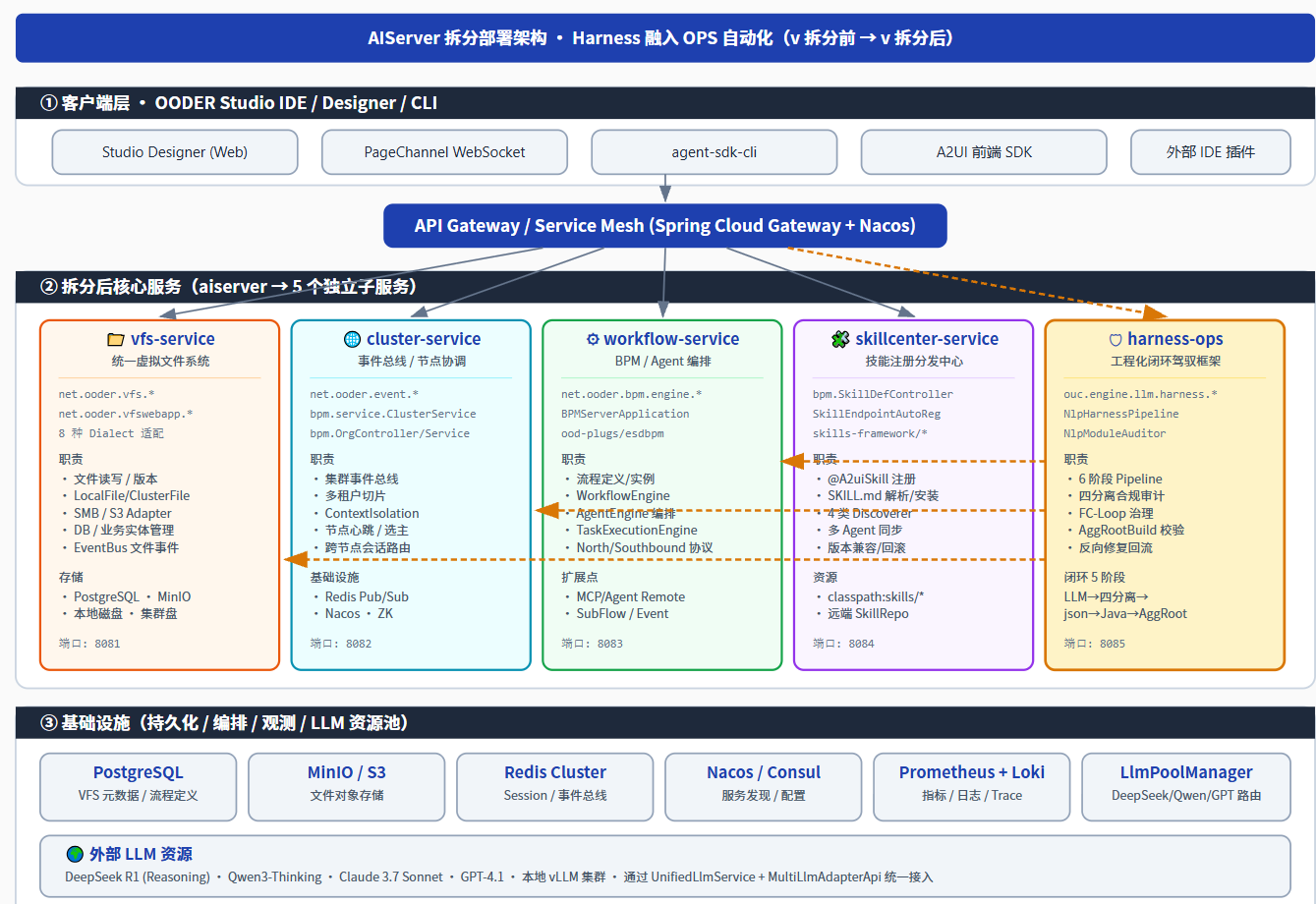This screenshot has width=1316, height=904.
Task: Click the list item "AggRootBuild 校验"
Action: (1131, 531)
